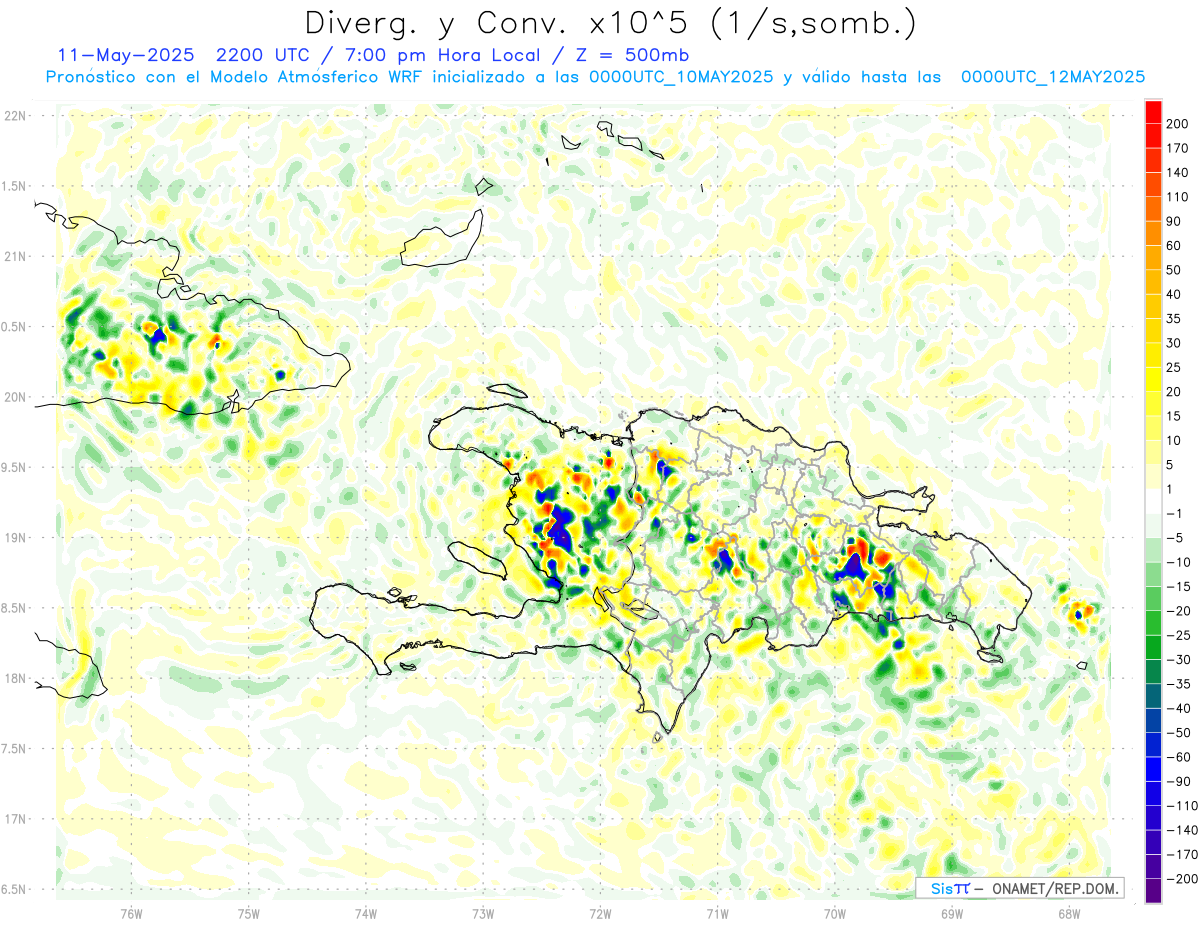Screen dimensions: 1200x927
Task: Click the '5' value on the color scale
Action: point(1171,465)
